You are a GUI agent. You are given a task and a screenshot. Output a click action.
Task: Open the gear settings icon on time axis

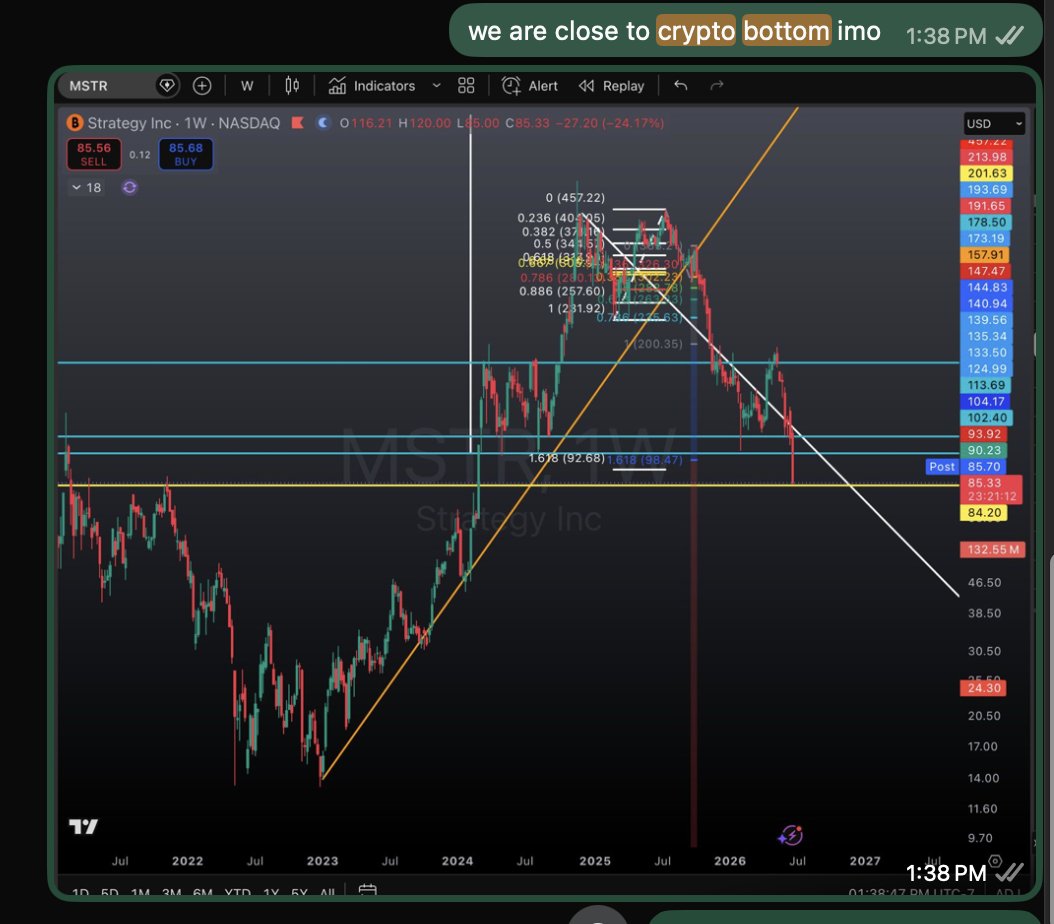click(x=996, y=862)
